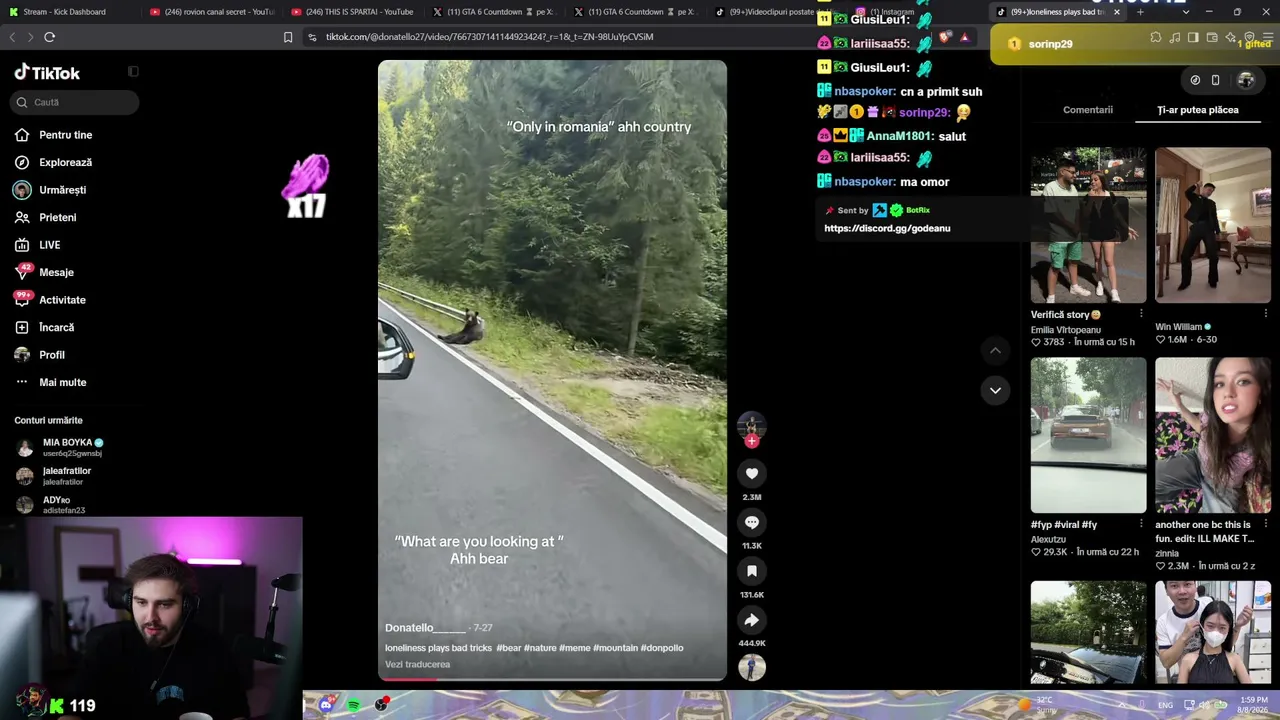The height and width of the screenshot is (720, 1280).
Task: Seek on the video progress bar
Action: [x=552, y=678]
